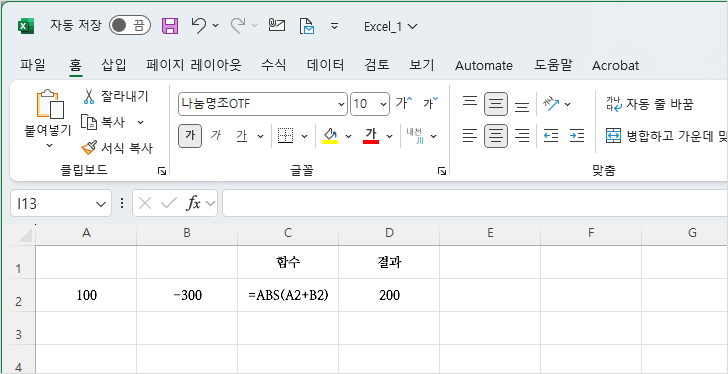Click the PDF mail share icon in quick access

[307, 26]
